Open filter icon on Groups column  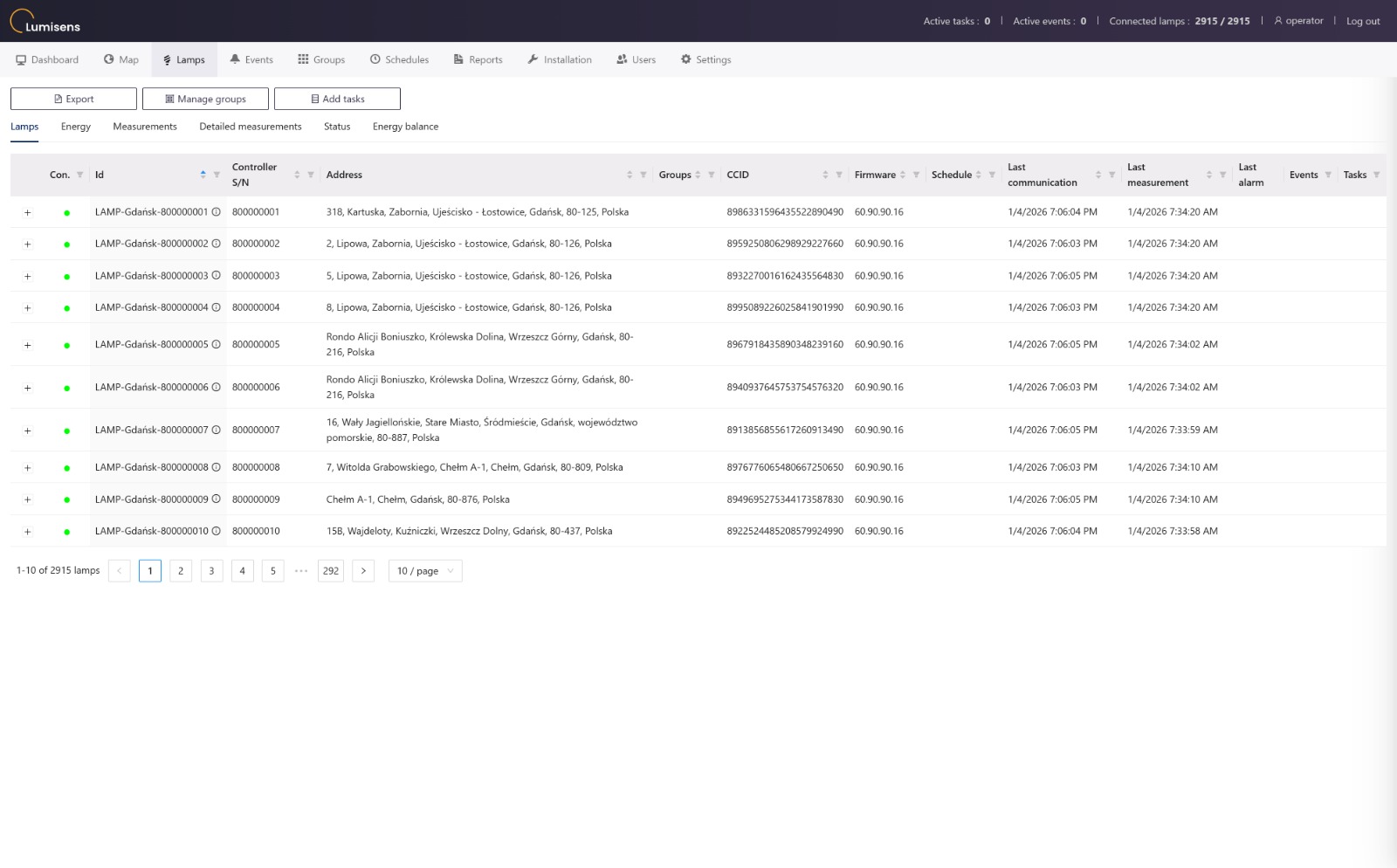point(712,175)
